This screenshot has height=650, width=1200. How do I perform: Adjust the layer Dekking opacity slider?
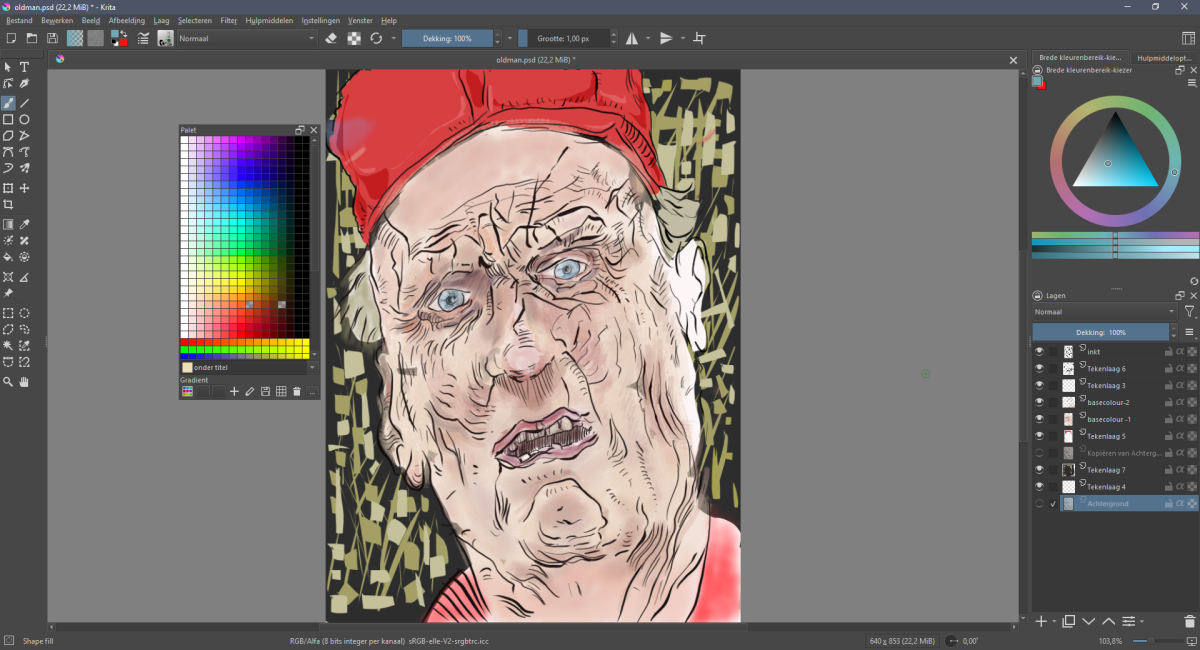pyautogui.click(x=1101, y=332)
